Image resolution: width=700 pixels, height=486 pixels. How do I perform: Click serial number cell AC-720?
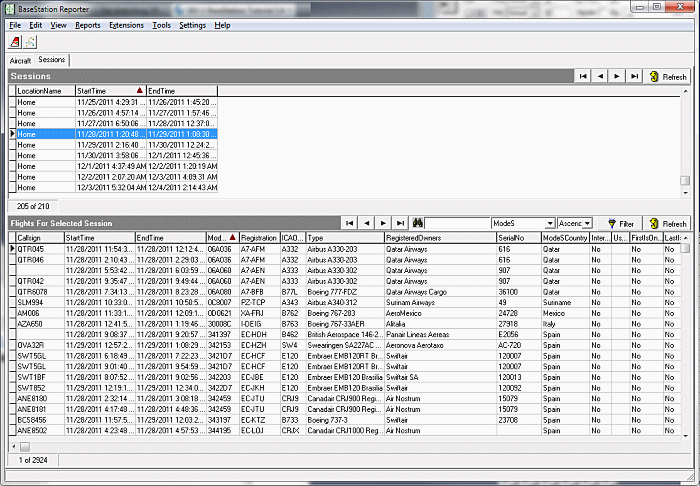(x=519, y=345)
